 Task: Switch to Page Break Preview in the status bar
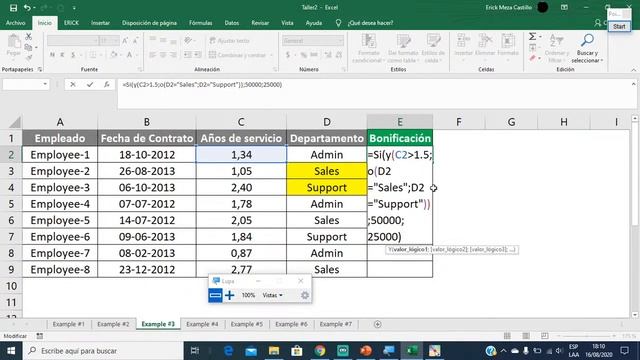pos(544,336)
